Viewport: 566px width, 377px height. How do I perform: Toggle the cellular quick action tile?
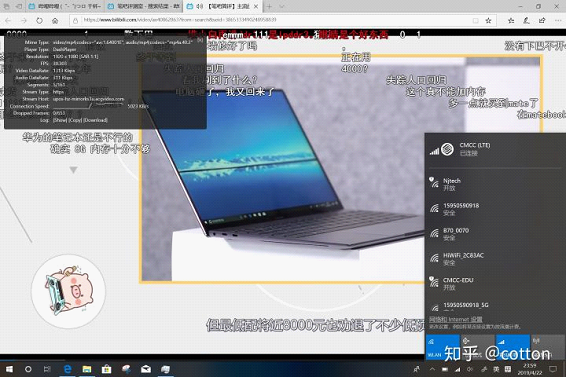click(x=513, y=347)
